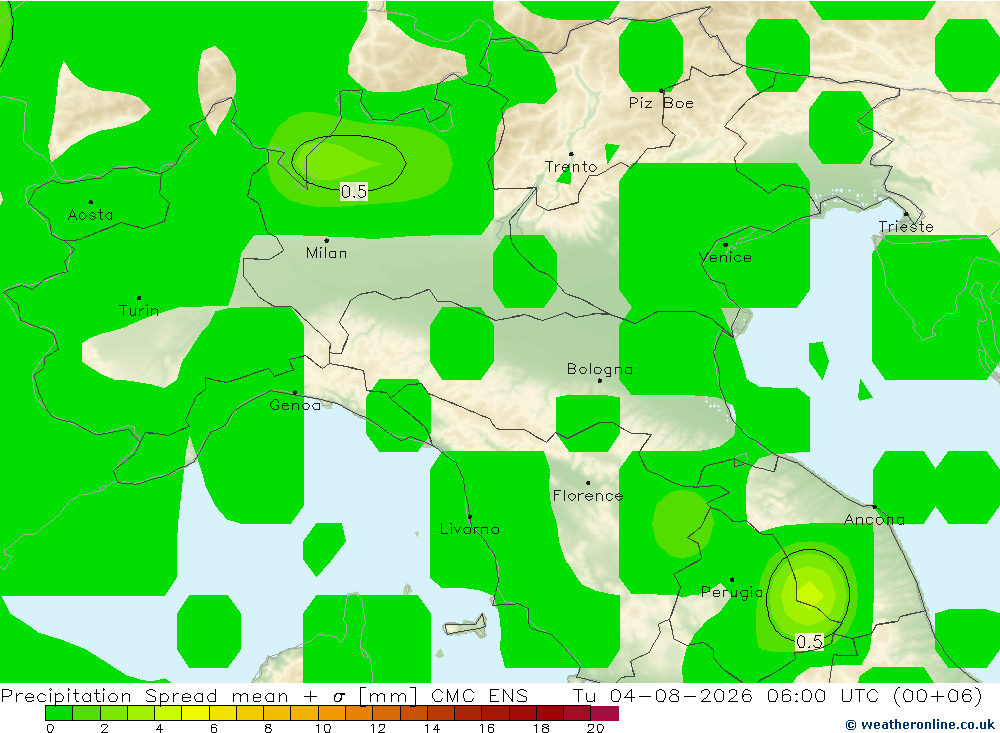
Task: Click the Ancona city label
Action: point(874,520)
